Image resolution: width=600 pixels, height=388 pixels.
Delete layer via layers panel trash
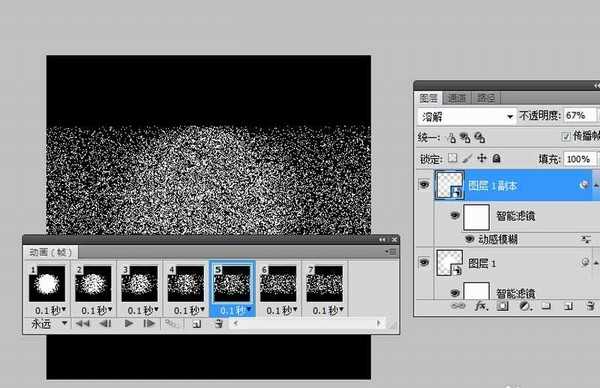coord(590,306)
